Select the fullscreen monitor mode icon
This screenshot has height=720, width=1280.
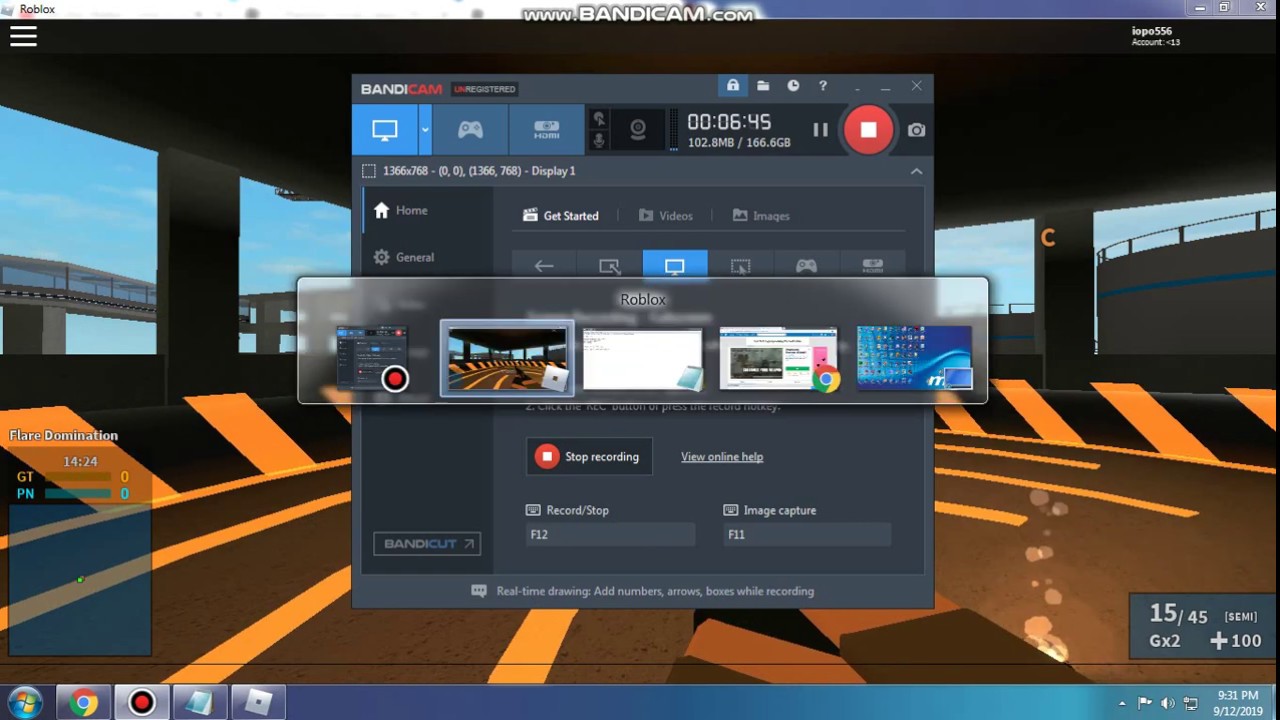pyautogui.click(x=675, y=265)
